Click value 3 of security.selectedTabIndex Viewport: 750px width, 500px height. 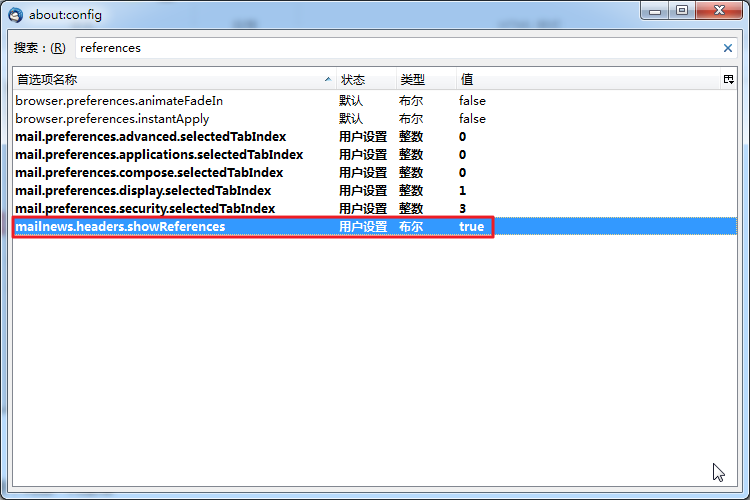point(462,209)
